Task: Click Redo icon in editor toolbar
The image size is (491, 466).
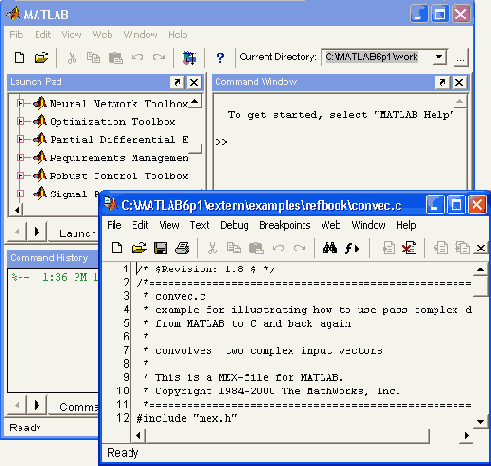Action: (299, 248)
